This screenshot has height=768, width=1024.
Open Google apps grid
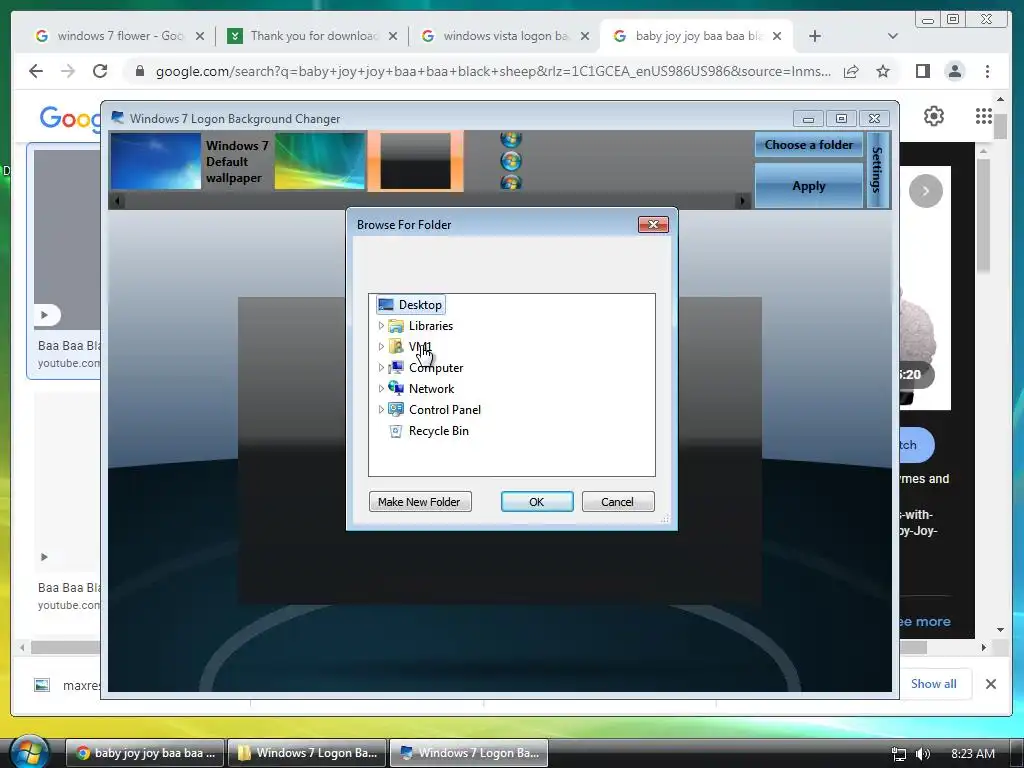pos(984,116)
